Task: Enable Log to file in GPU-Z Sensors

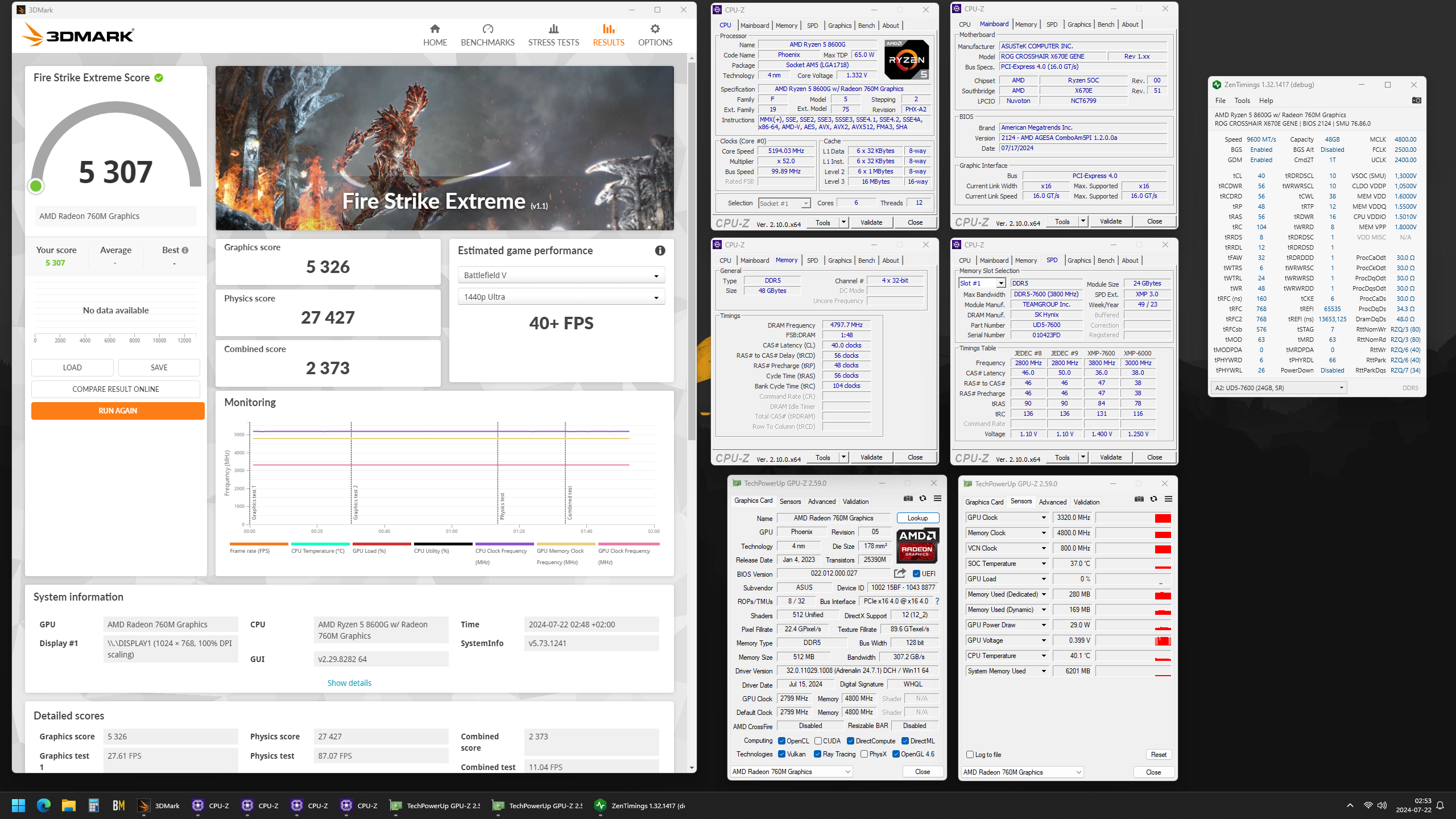Action: (x=970, y=755)
